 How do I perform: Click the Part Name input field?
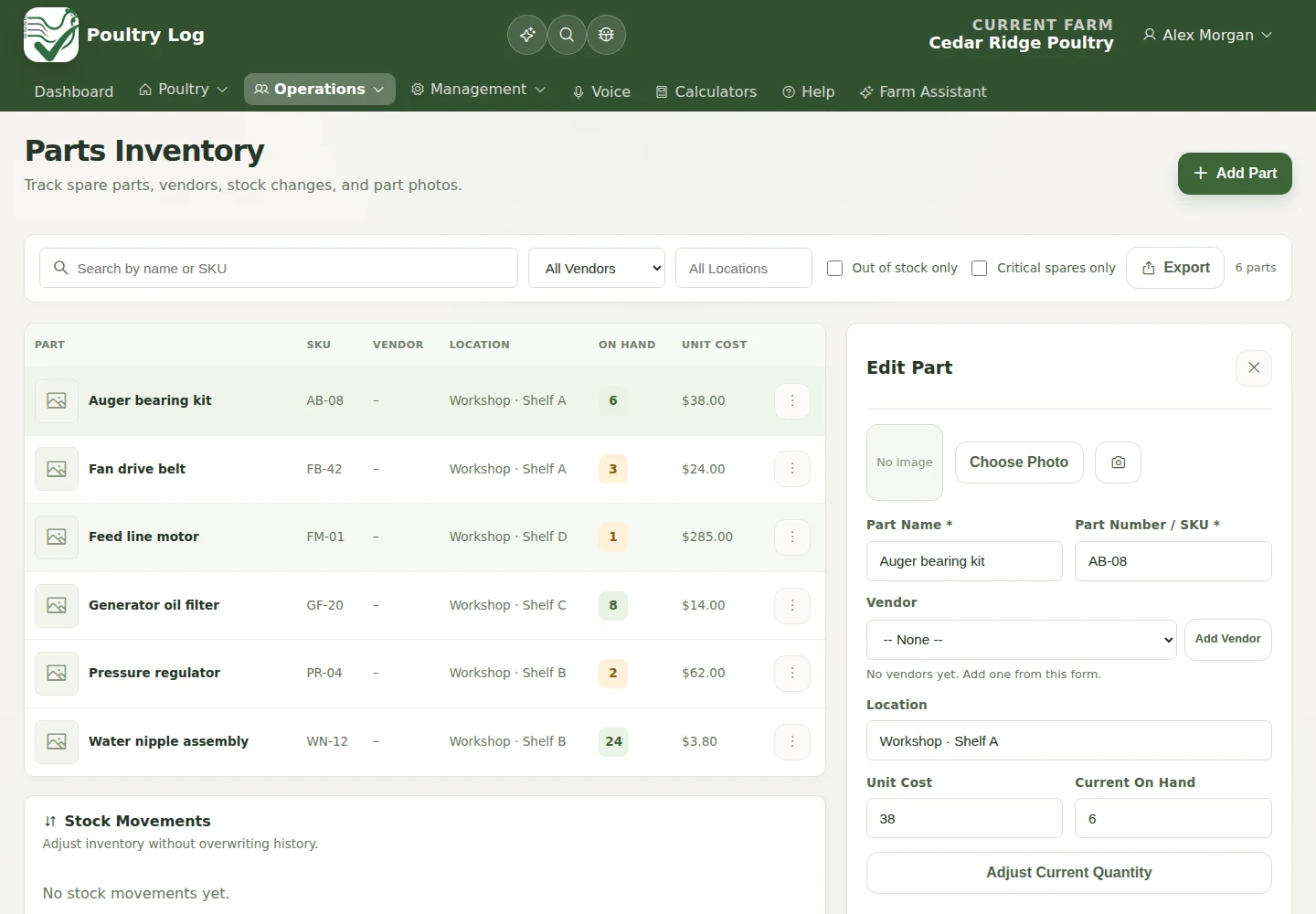[964, 561]
